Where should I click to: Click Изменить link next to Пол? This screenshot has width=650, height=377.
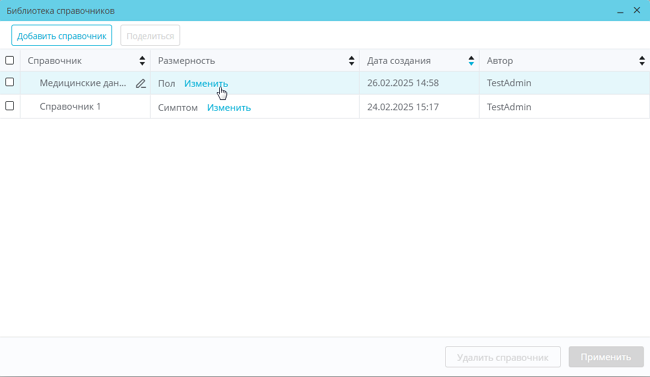[x=206, y=83]
